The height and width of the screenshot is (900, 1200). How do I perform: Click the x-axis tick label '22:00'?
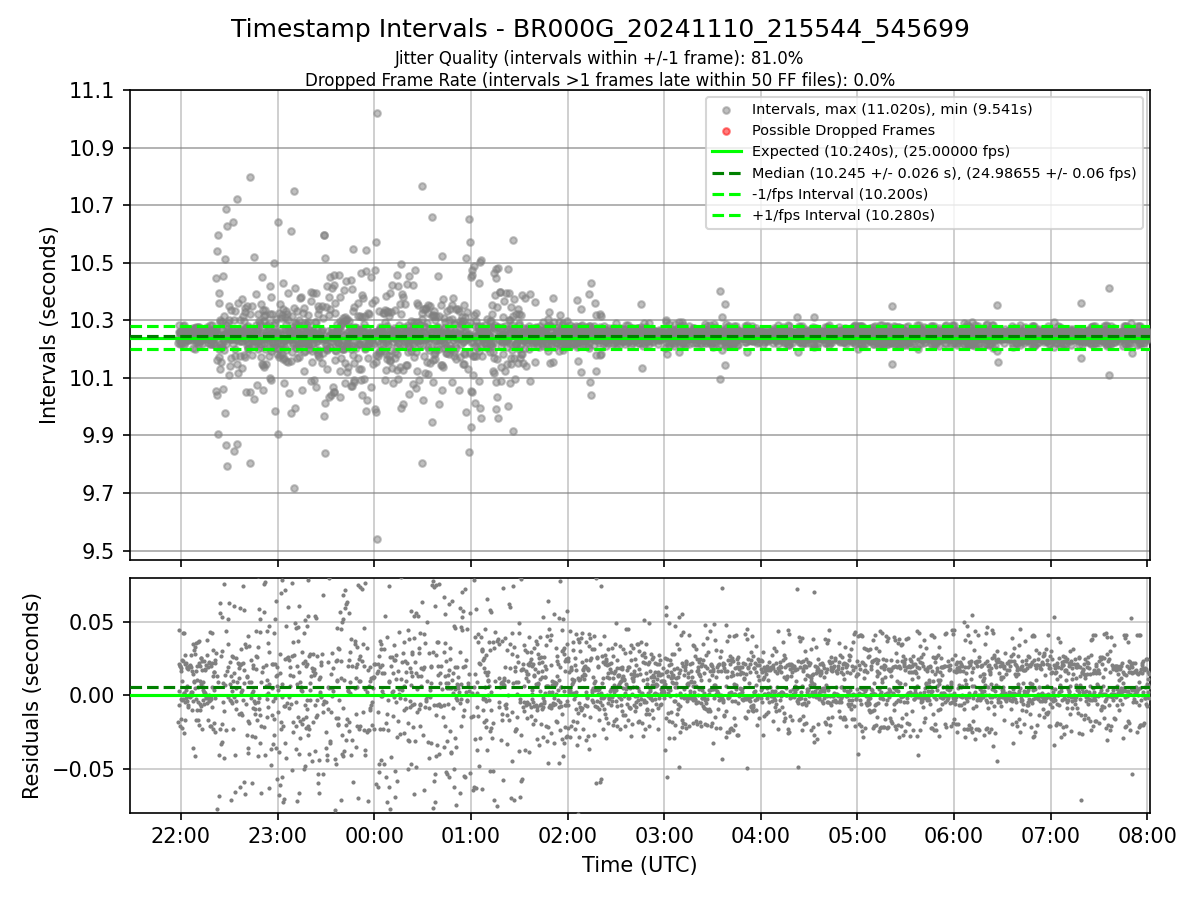pos(181,836)
